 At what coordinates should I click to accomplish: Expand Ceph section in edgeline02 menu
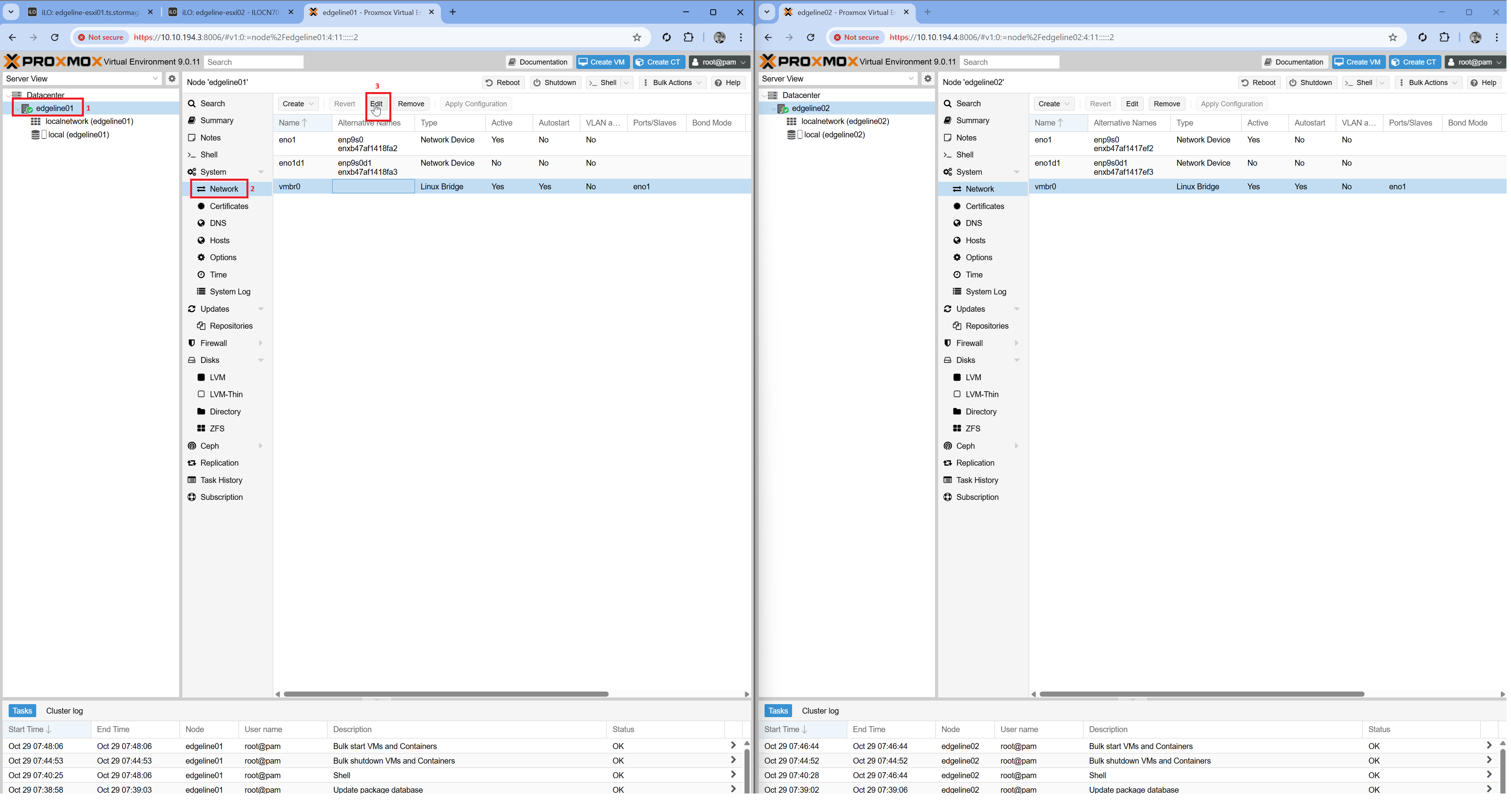coord(1017,446)
